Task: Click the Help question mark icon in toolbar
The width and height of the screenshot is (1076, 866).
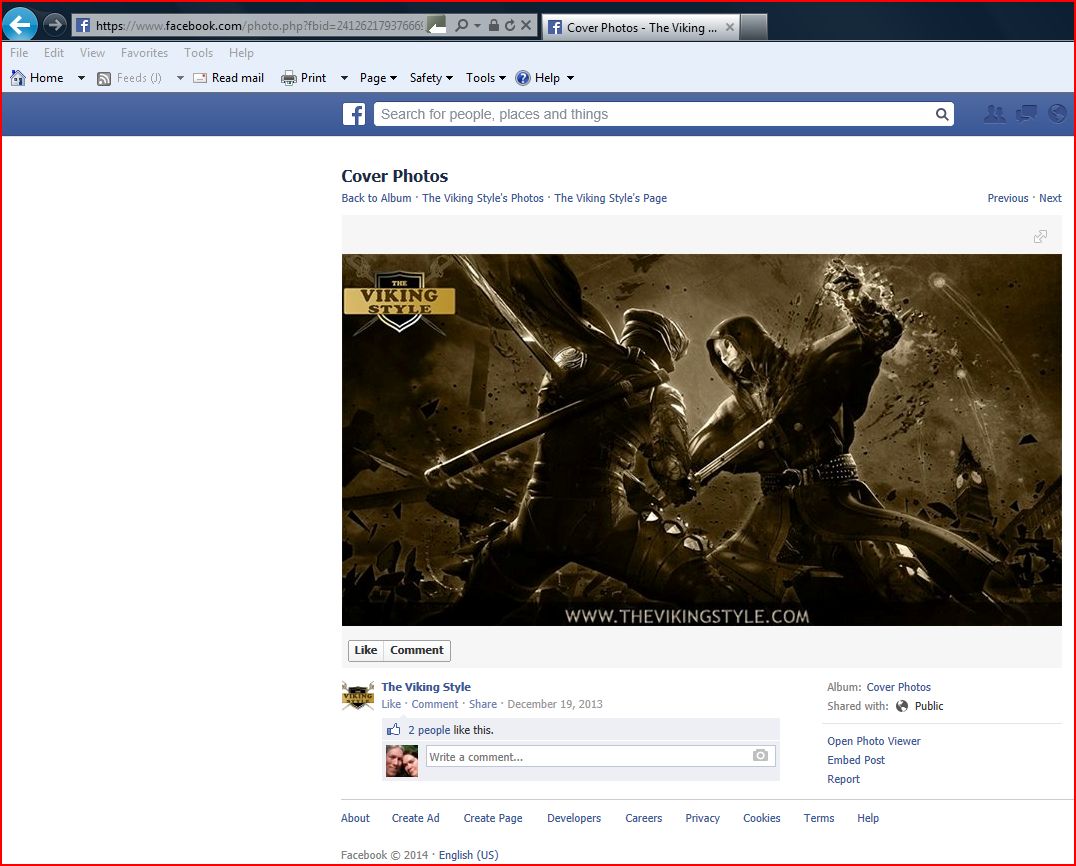Action: (523, 78)
